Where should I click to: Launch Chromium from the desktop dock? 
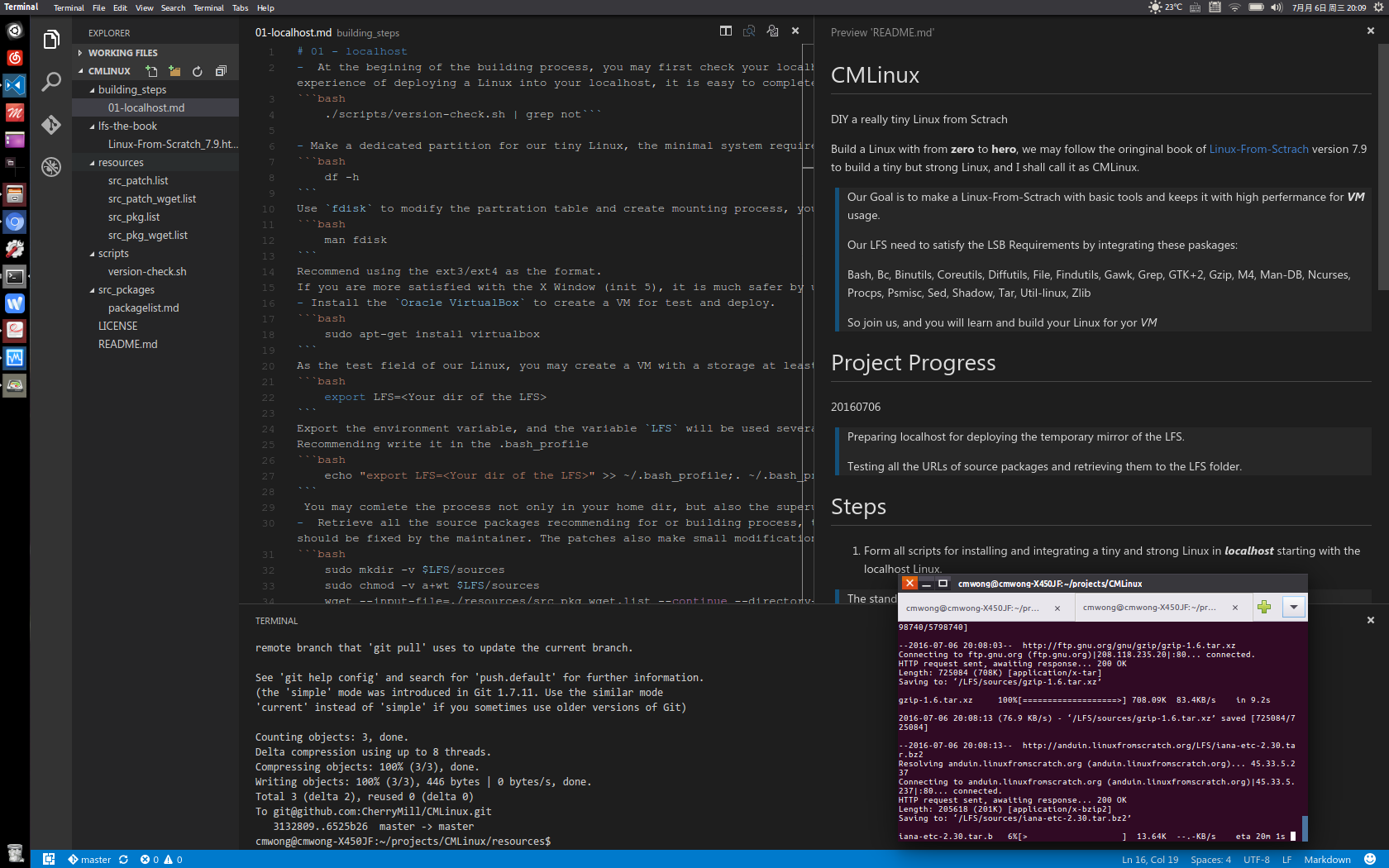coord(14,222)
